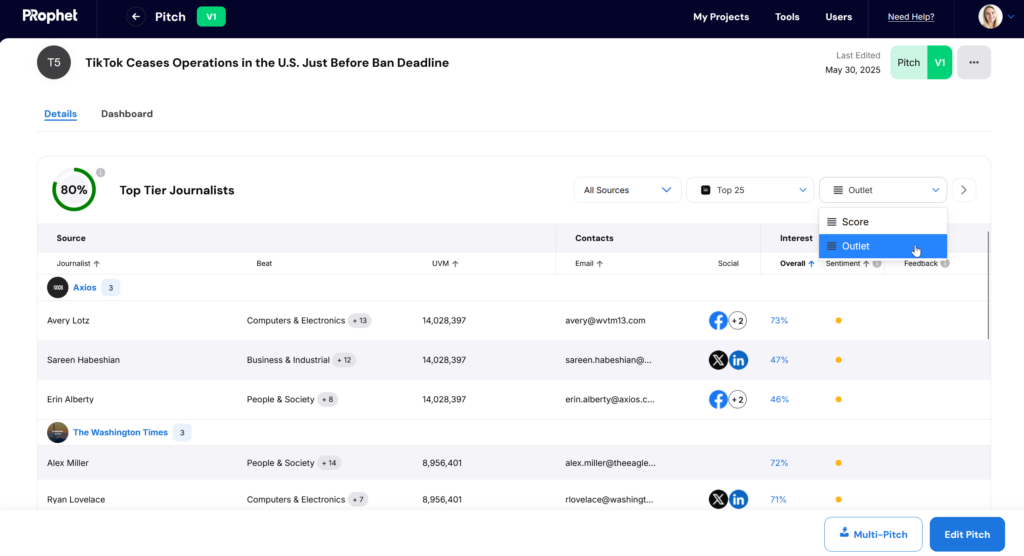The height and width of the screenshot is (556, 1024).
Task: Click Sareen Habeshian's 47% interest score
Action: (x=779, y=360)
